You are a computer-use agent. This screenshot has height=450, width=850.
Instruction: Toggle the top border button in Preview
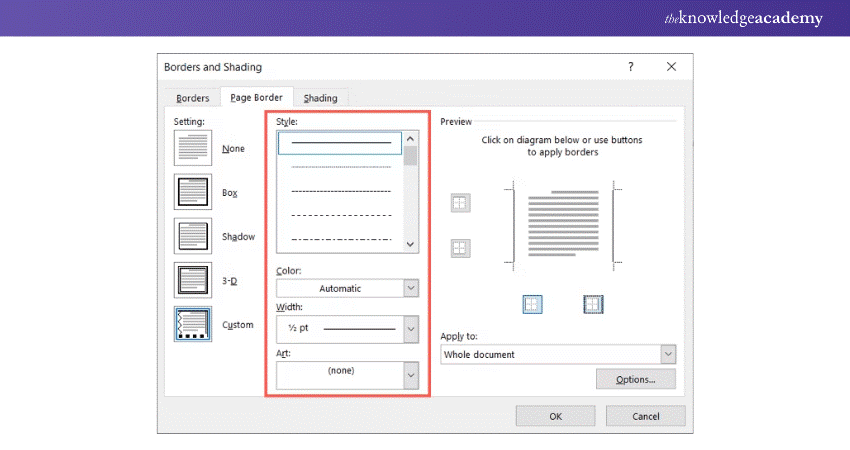460,203
